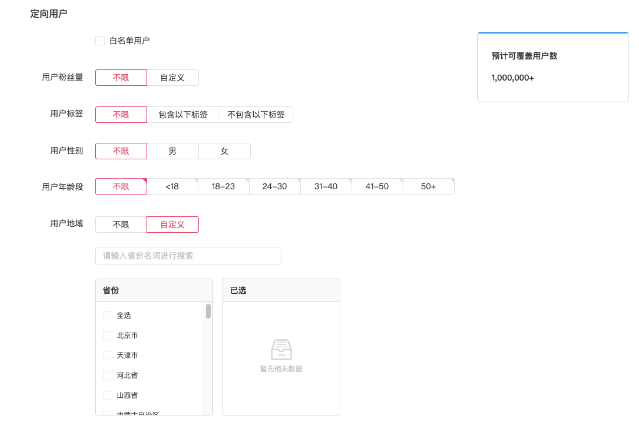Select 不限 for 用户性别

tap(121, 151)
